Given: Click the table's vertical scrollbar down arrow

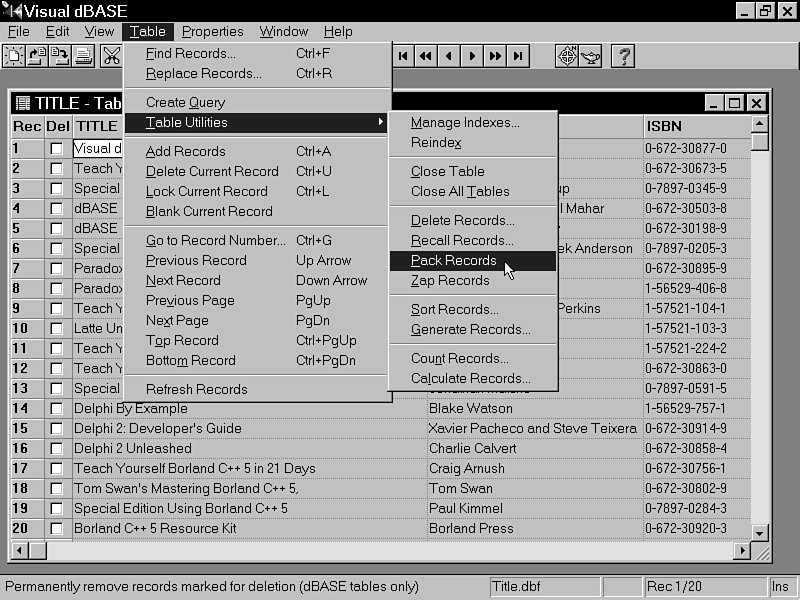Looking at the screenshot, I should click(x=760, y=533).
